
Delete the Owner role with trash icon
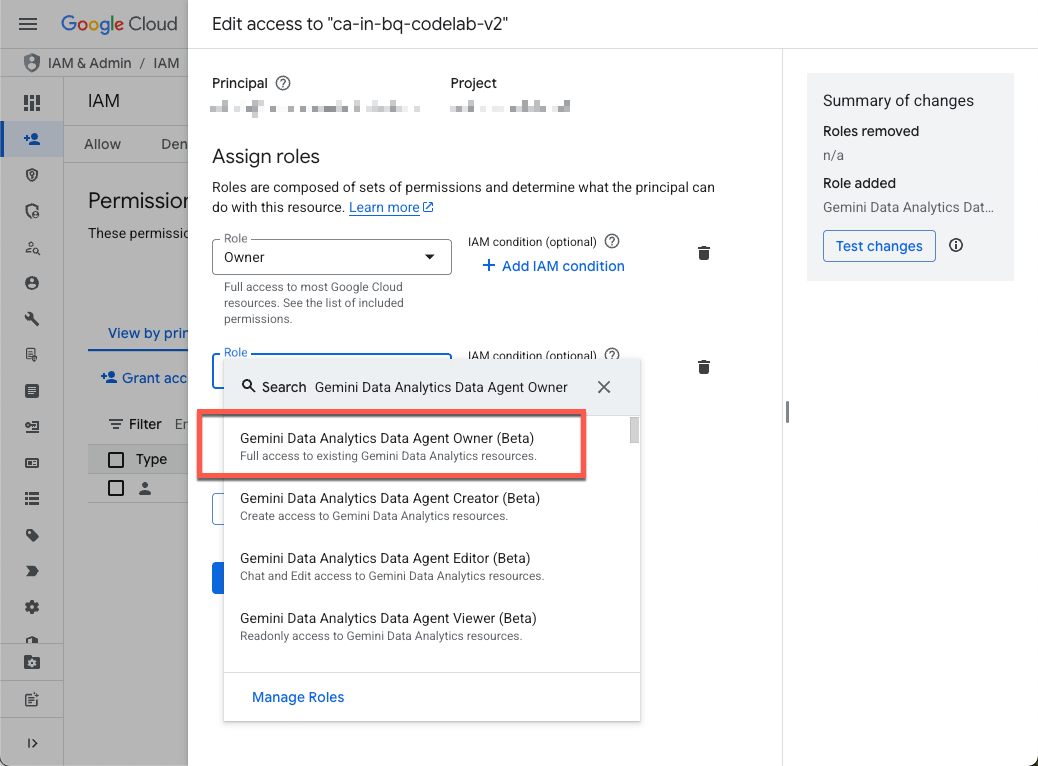click(x=704, y=253)
